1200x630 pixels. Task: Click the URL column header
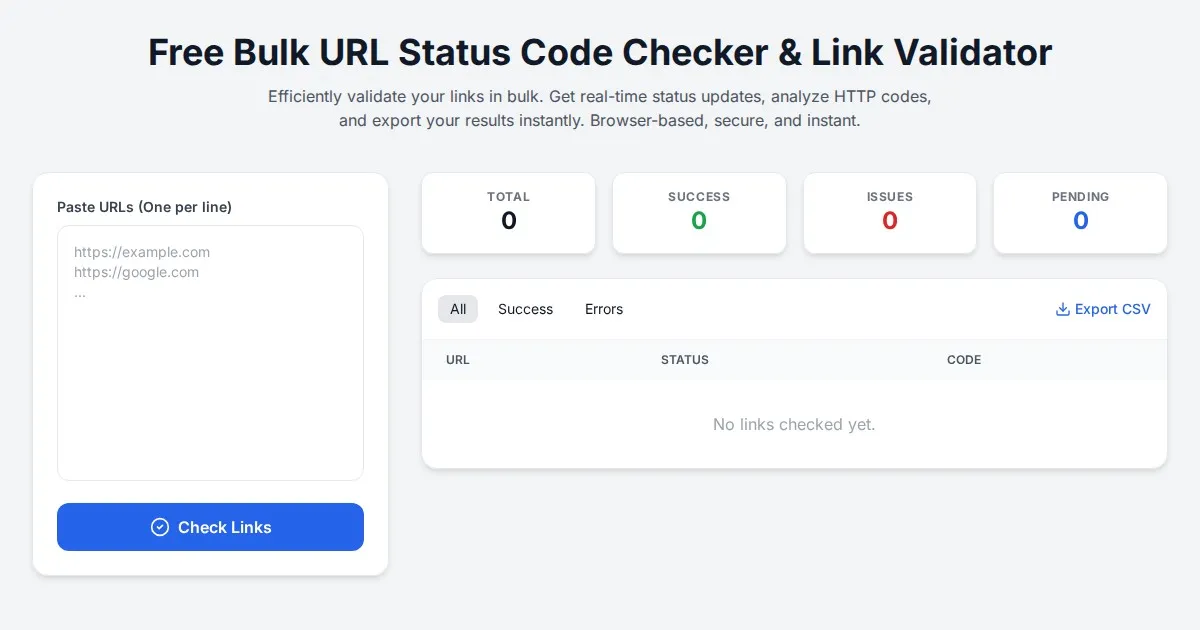458,360
